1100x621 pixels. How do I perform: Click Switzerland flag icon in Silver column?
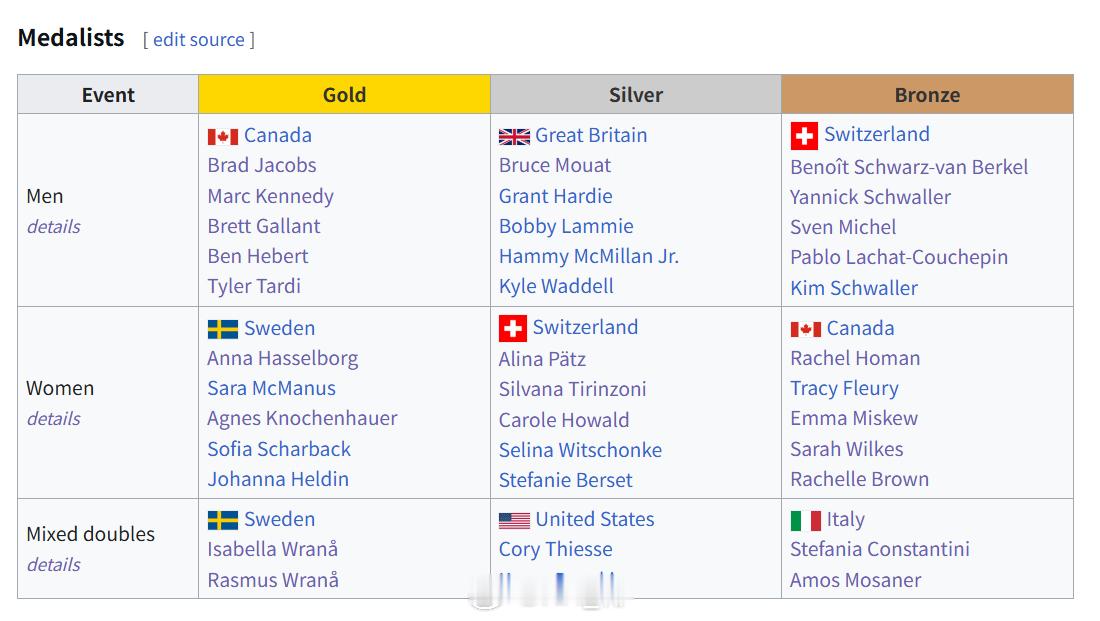pyautogui.click(x=512, y=328)
